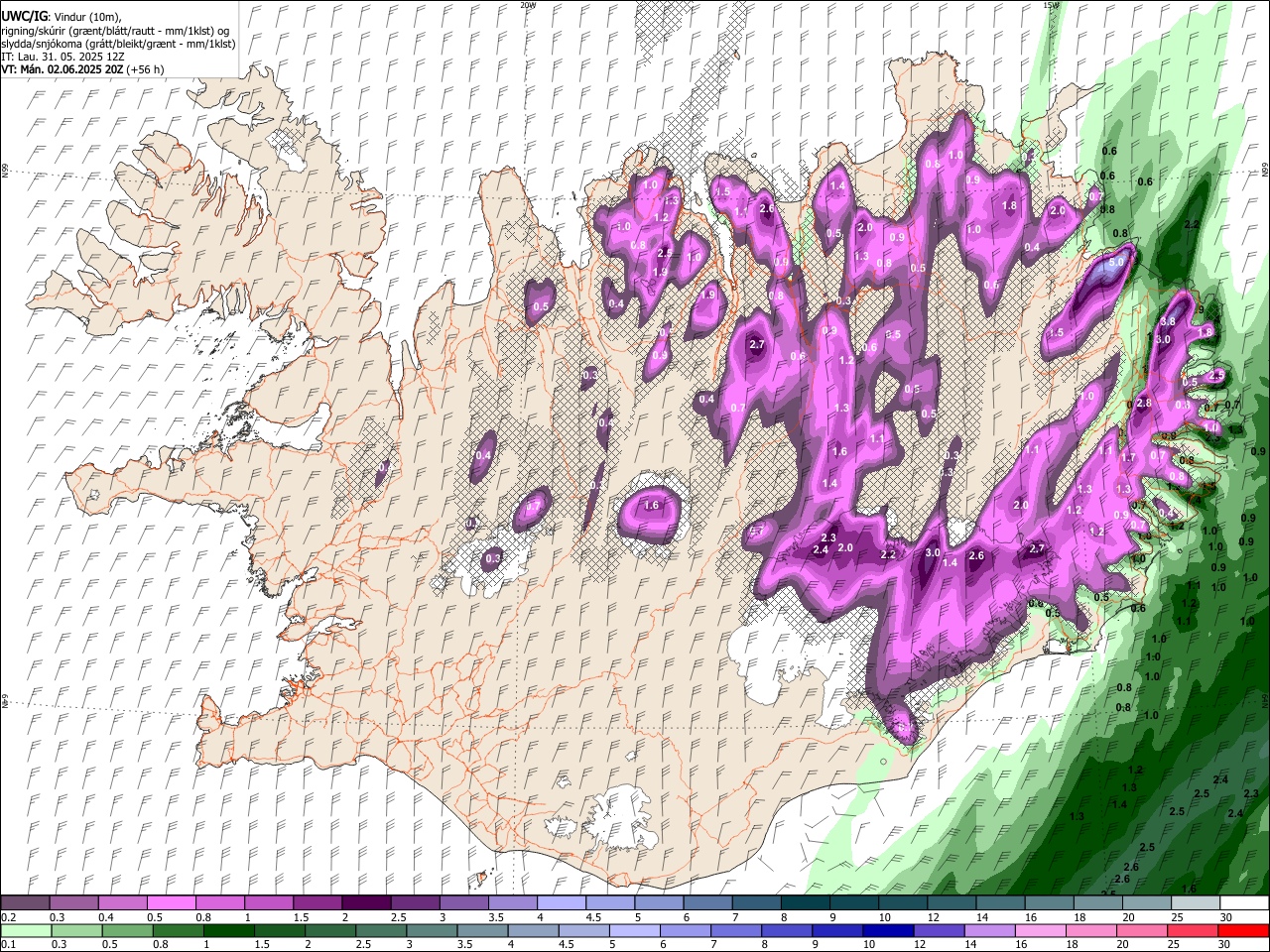Click the '0.4' label in upper legend row
Image resolution: width=1270 pixels, height=952 pixels.
106,917
